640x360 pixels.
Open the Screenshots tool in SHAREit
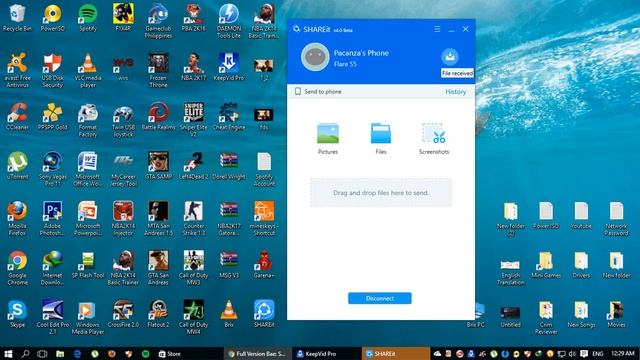[433, 139]
